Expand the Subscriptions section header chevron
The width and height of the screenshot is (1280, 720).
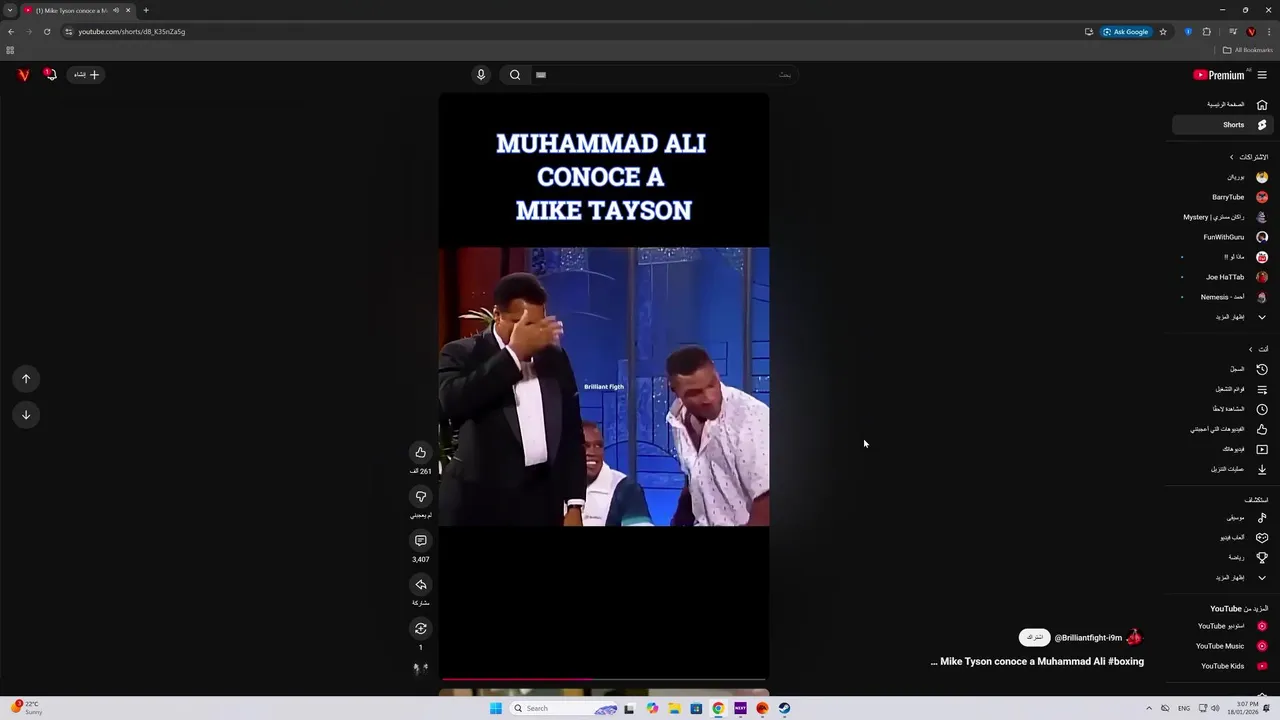[1232, 157]
